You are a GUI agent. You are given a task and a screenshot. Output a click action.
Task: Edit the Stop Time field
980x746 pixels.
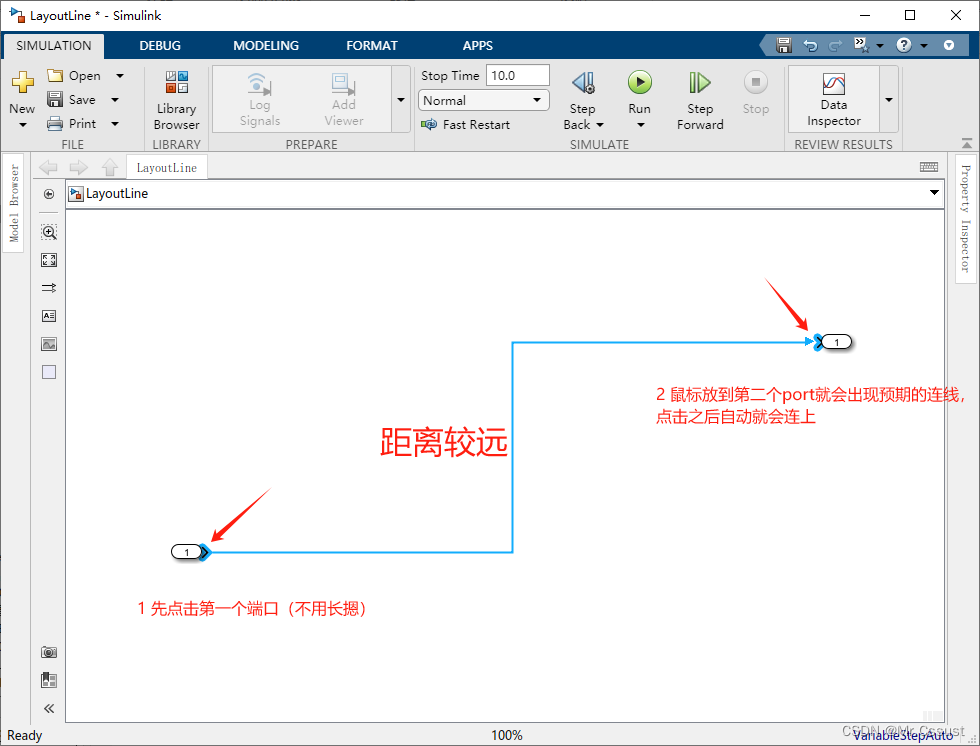tap(516, 74)
